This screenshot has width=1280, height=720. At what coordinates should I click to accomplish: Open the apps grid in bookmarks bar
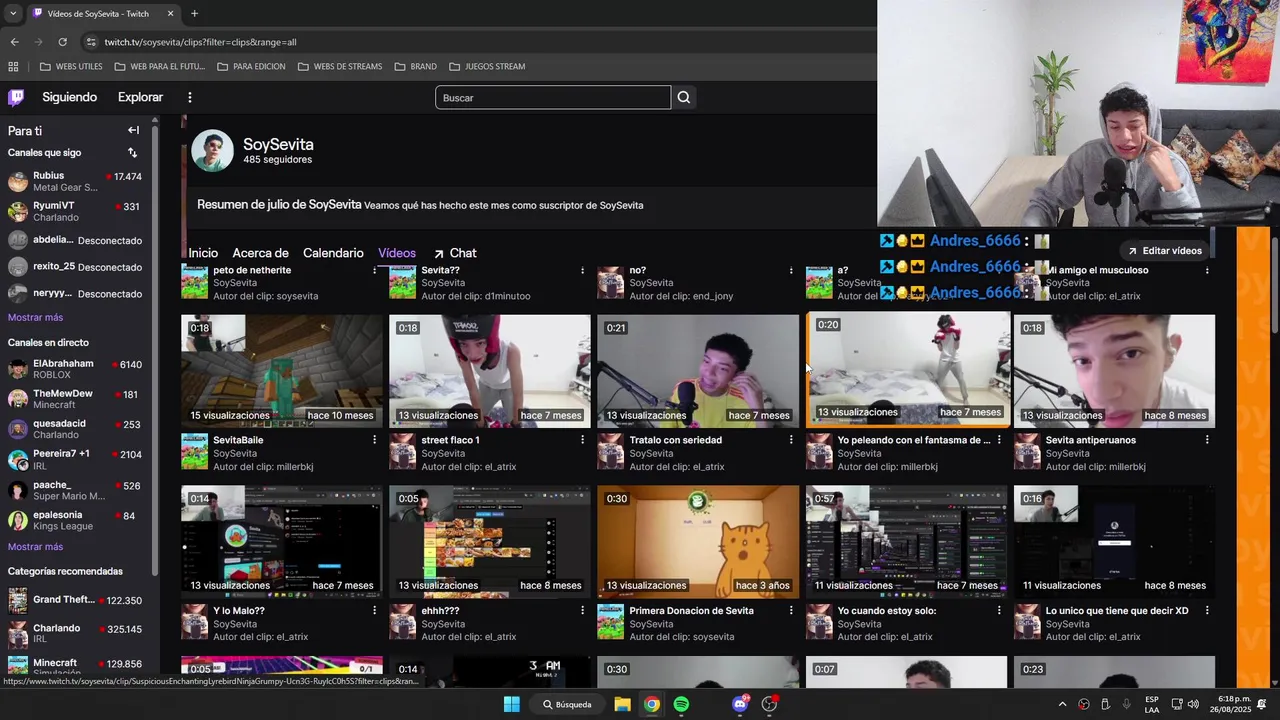(x=13, y=67)
